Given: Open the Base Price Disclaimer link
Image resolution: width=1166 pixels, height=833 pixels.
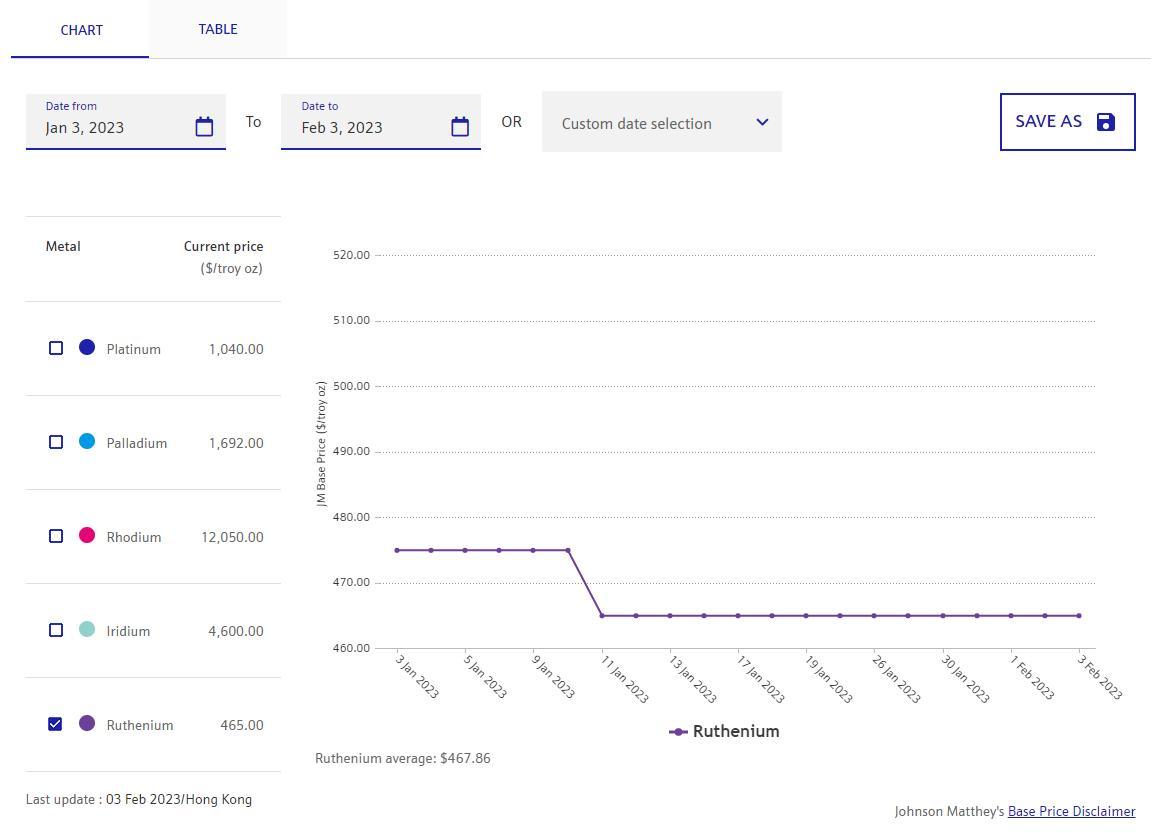Looking at the screenshot, I should point(1071,812).
